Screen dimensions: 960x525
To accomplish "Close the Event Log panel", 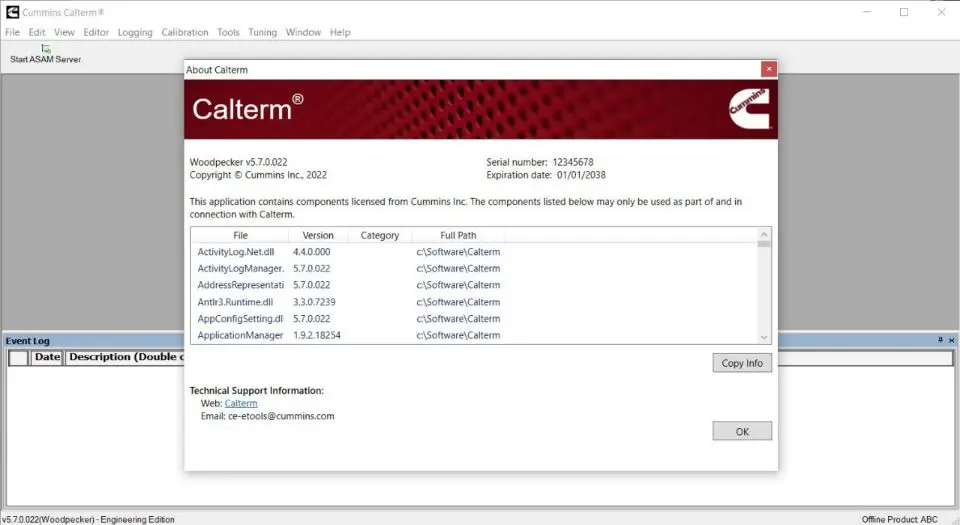I will (951, 340).
